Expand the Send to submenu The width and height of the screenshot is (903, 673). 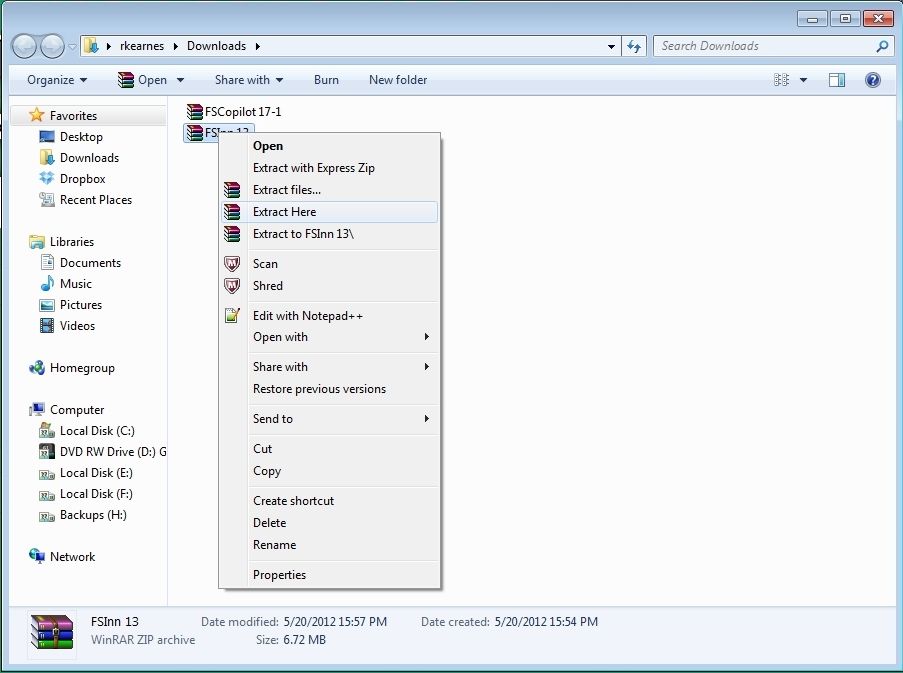click(x=330, y=419)
